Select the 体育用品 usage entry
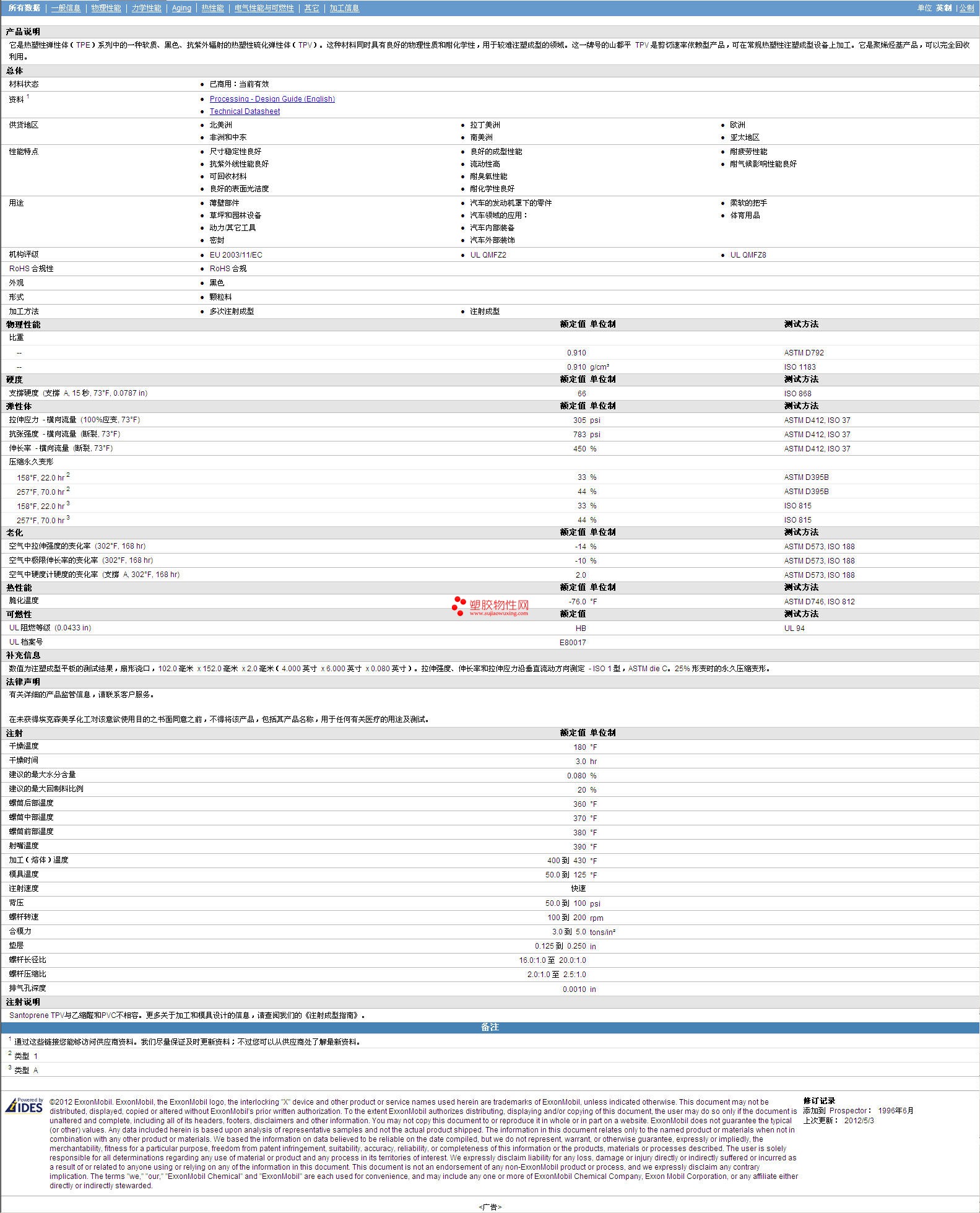Image resolution: width=980 pixels, height=1213 pixels. point(745,215)
